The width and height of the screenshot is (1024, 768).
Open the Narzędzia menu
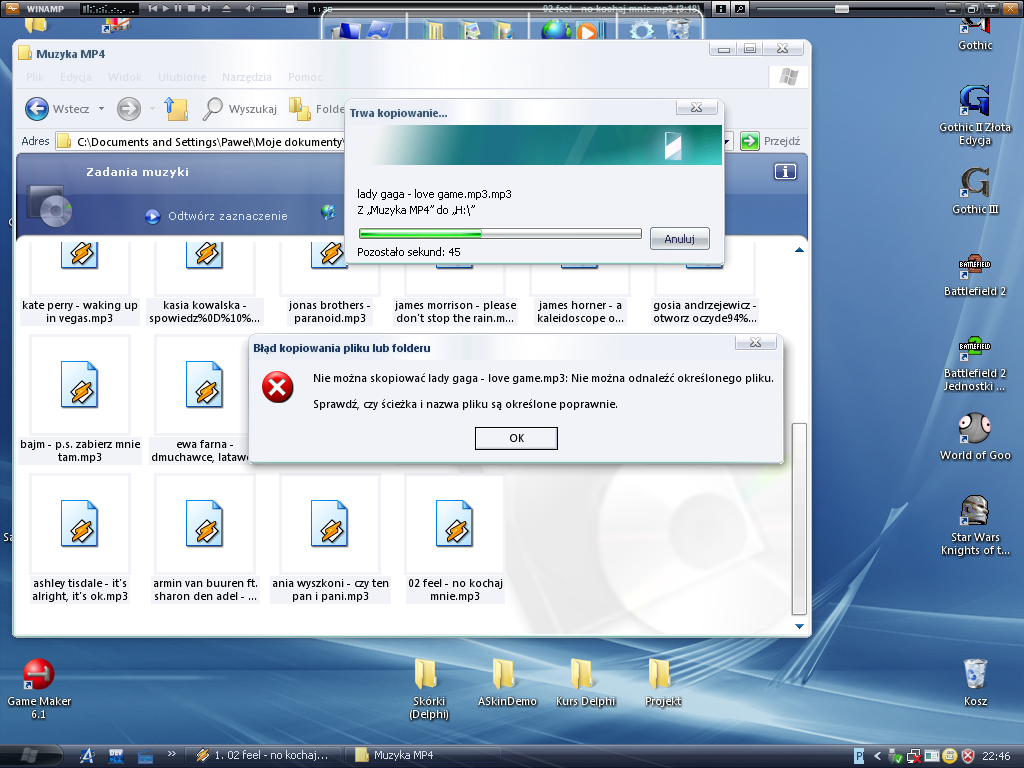pos(247,77)
